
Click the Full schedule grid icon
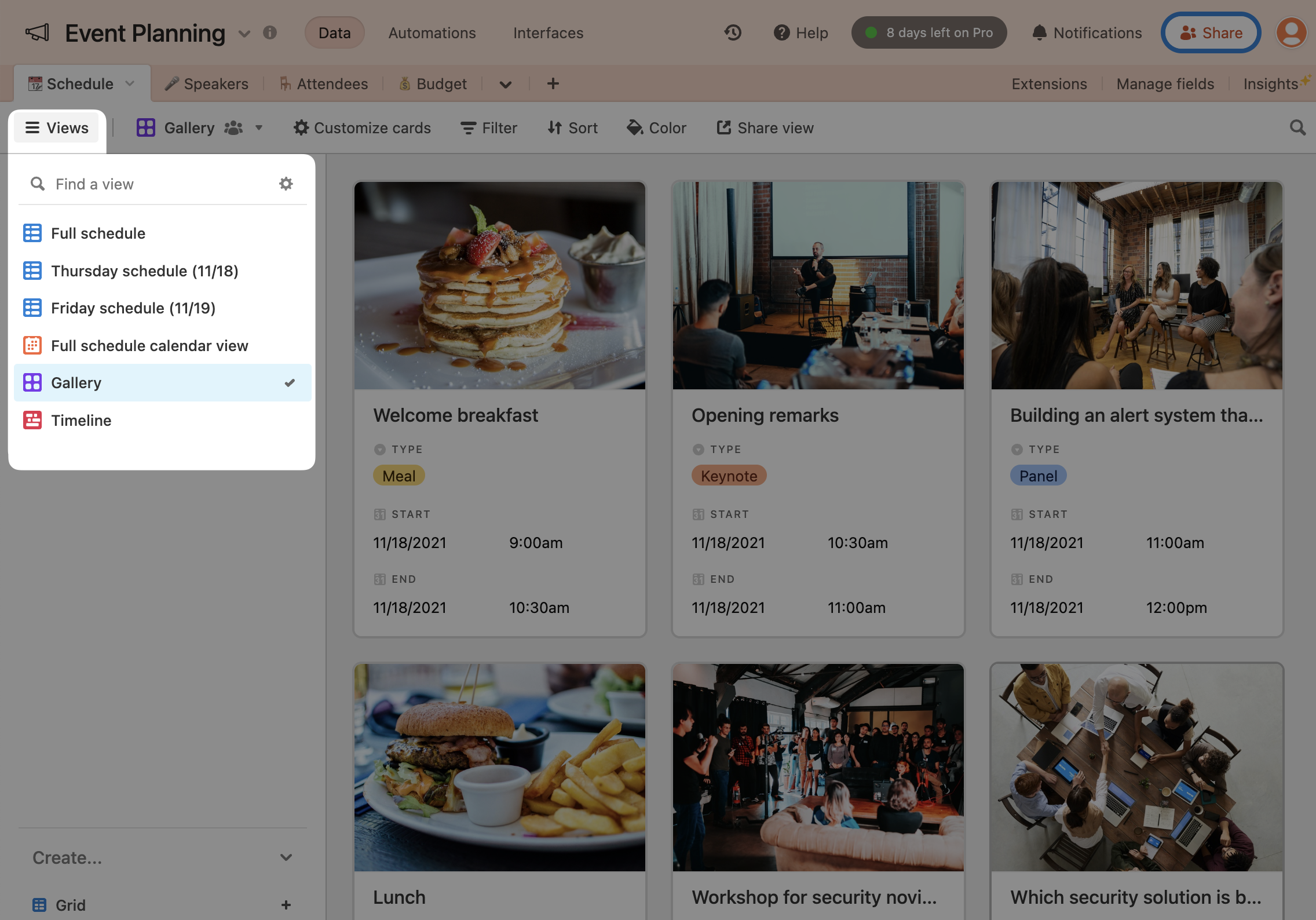click(32, 233)
